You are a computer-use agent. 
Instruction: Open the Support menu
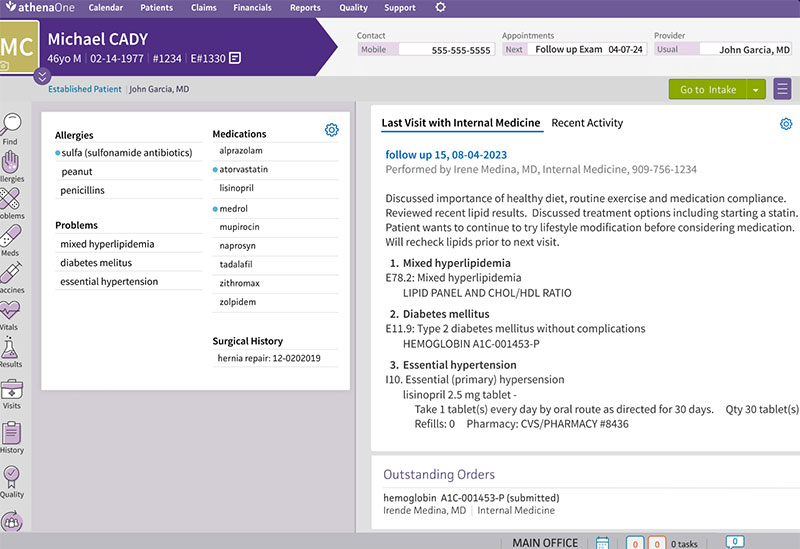click(399, 8)
